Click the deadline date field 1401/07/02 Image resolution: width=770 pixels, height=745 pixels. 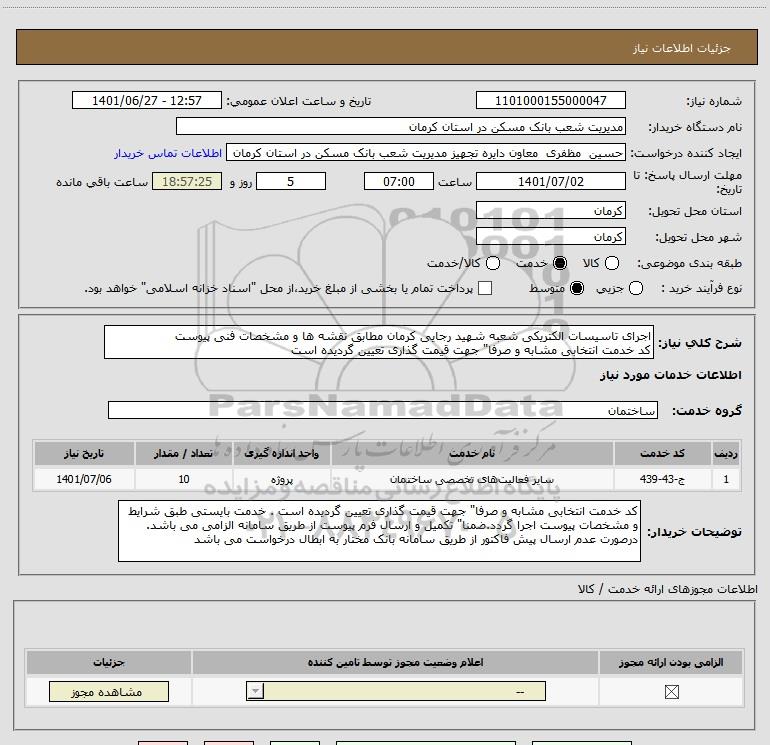pos(550,181)
